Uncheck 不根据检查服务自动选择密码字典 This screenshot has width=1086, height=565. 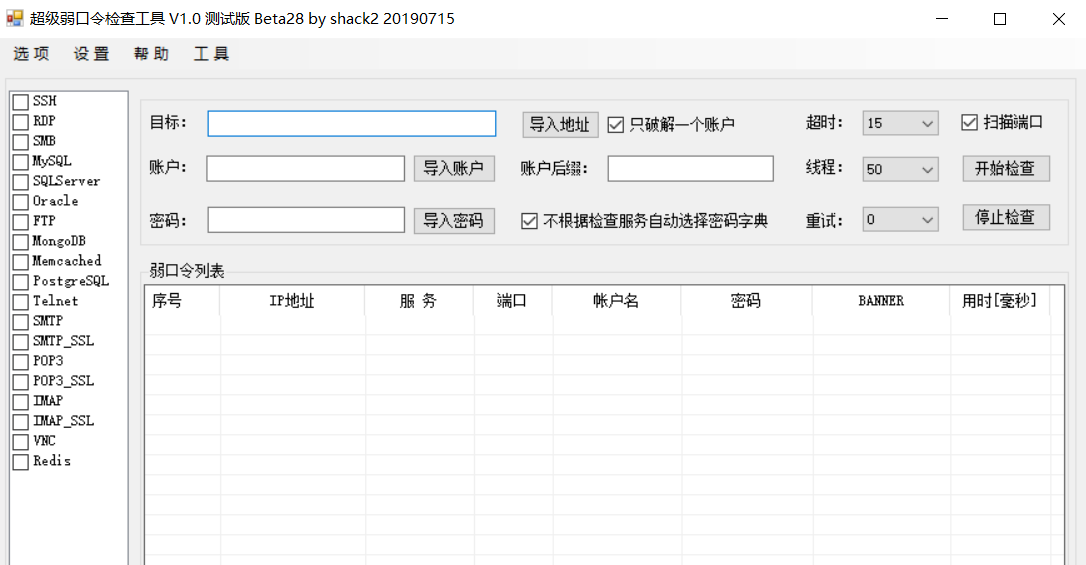click(x=529, y=221)
